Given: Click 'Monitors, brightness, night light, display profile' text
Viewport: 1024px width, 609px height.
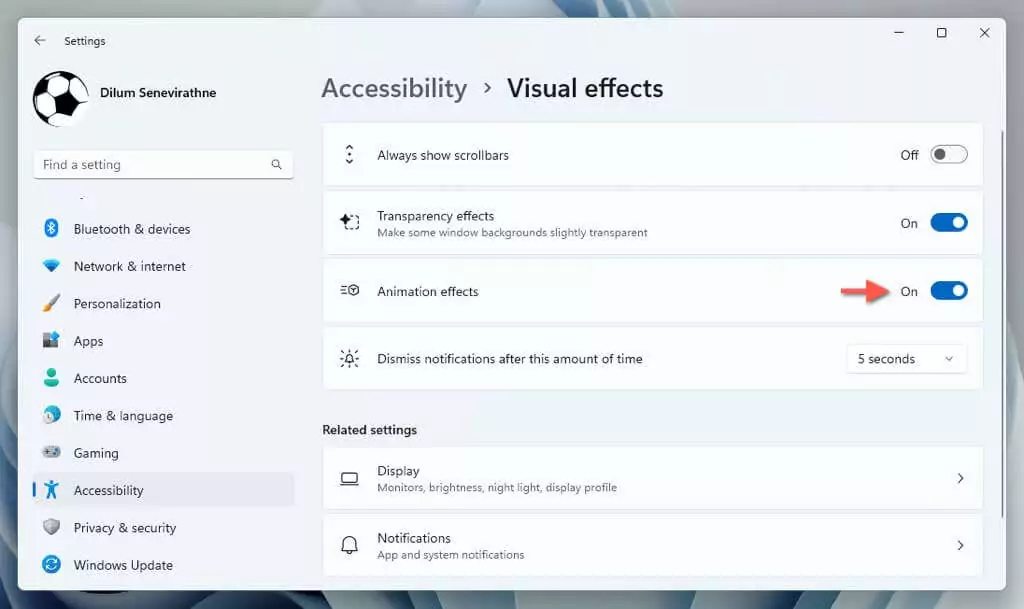Looking at the screenshot, I should coord(496,488).
